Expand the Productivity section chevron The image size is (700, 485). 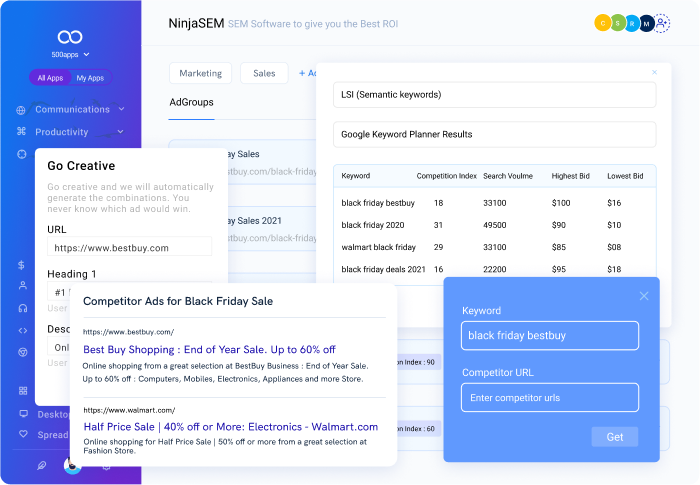121,132
